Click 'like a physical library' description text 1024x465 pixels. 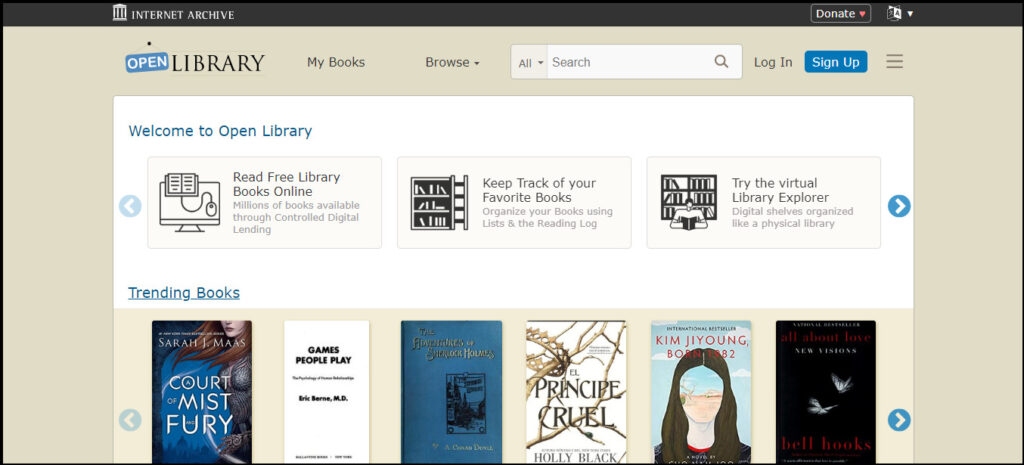(783, 223)
